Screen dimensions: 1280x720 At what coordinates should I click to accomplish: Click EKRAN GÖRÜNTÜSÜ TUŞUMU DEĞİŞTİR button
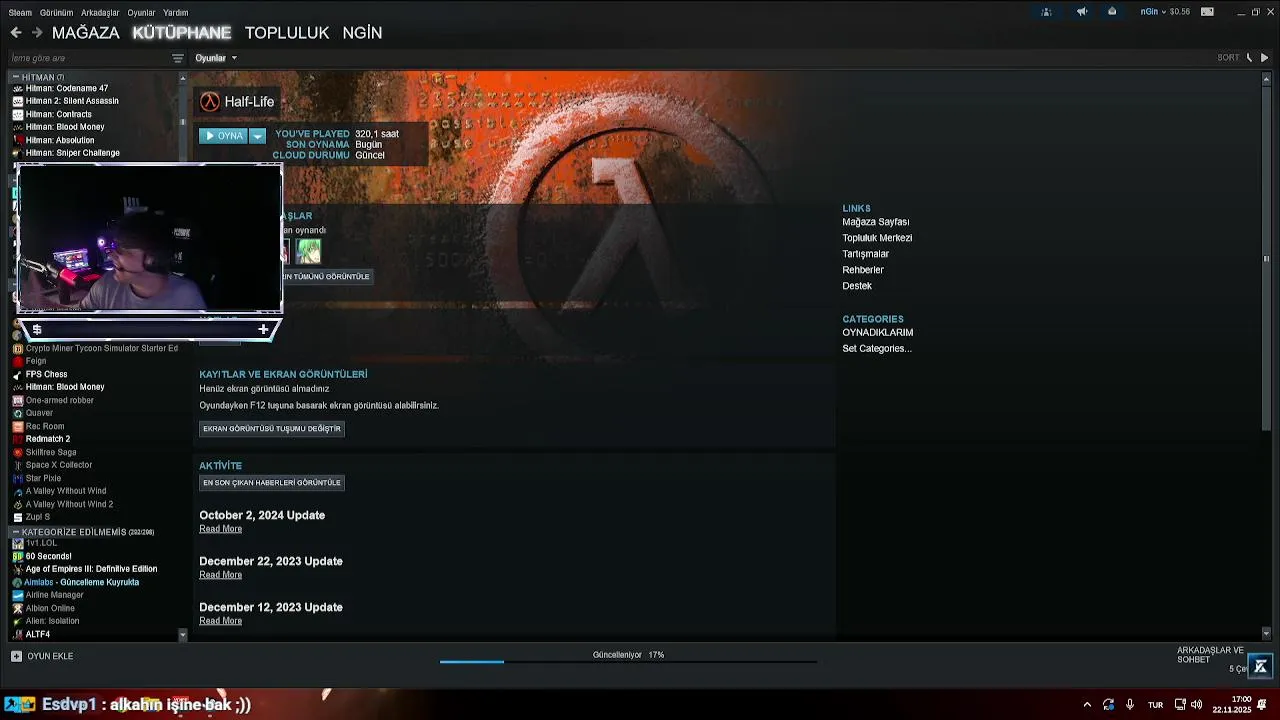click(272, 429)
